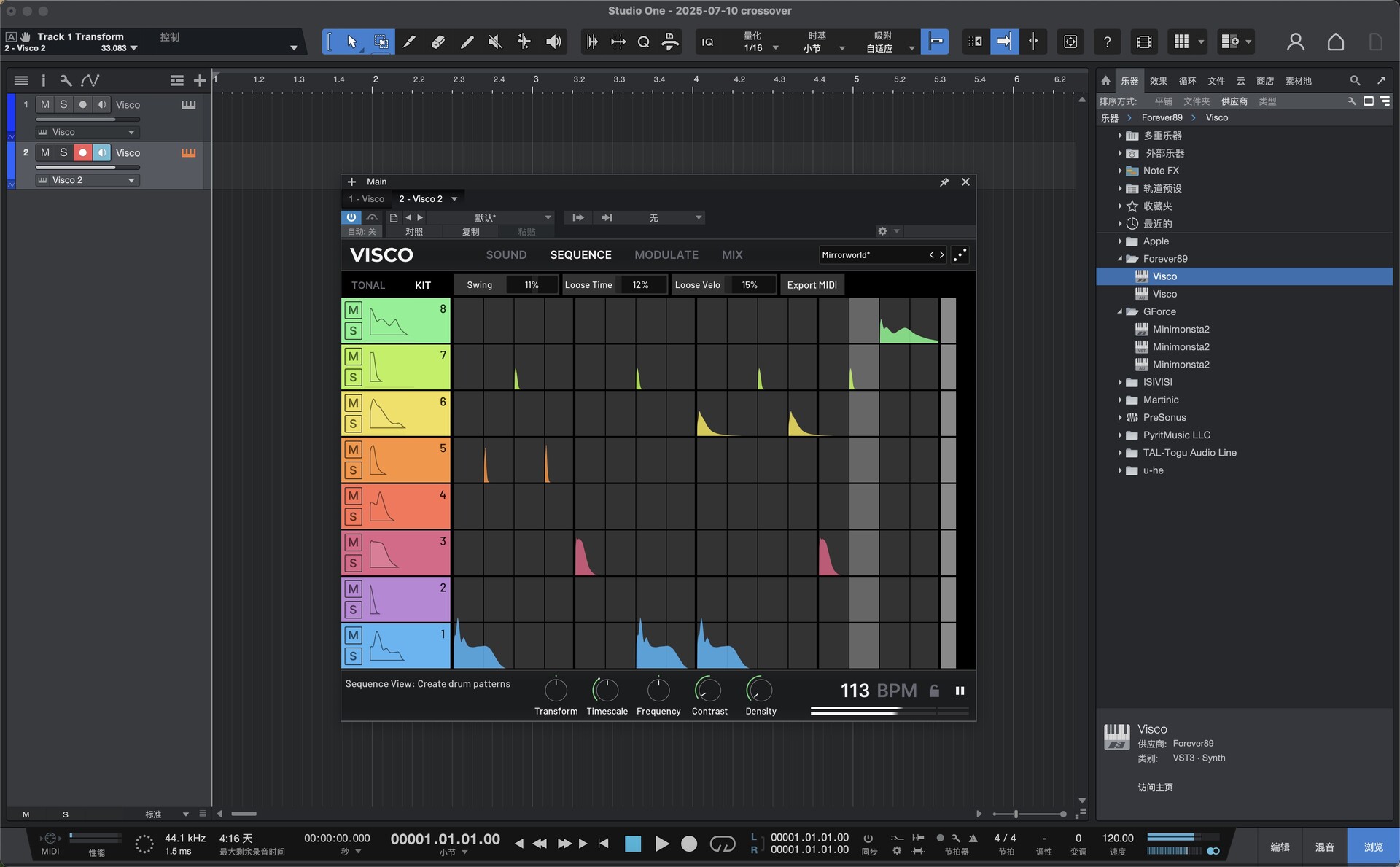Select the Eraser tool
The width and height of the screenshot is (1400, 867).
point(438,42)
